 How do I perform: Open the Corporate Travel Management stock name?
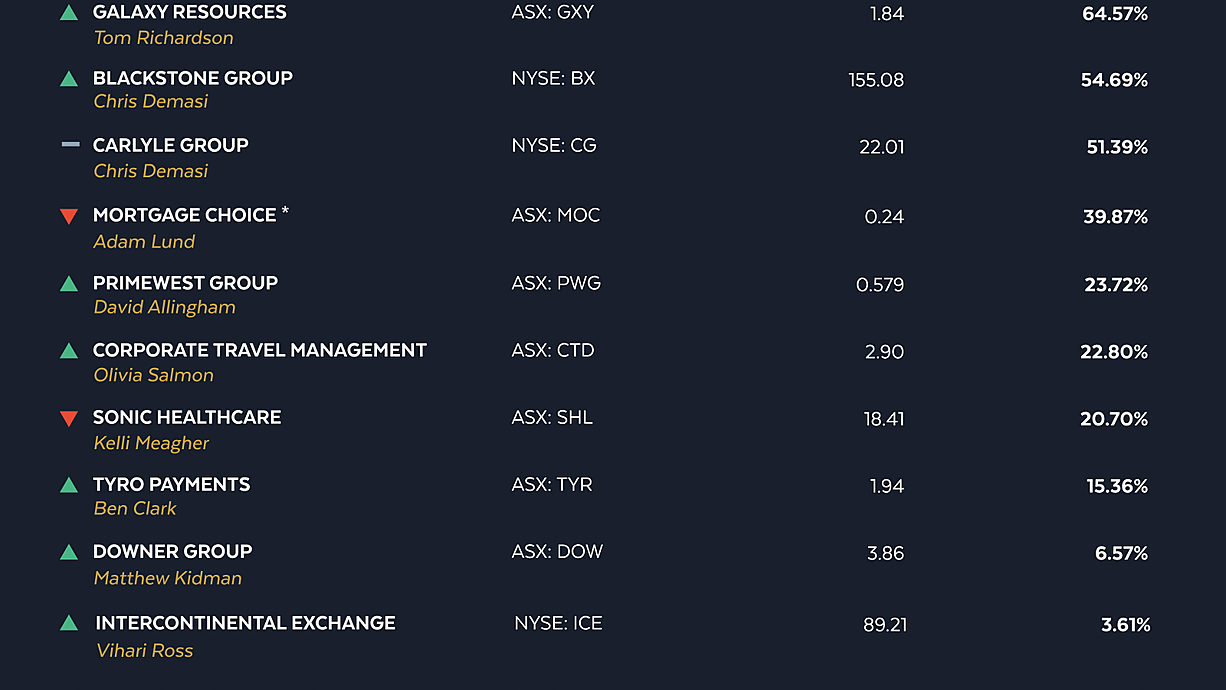[x=260, y=350]
